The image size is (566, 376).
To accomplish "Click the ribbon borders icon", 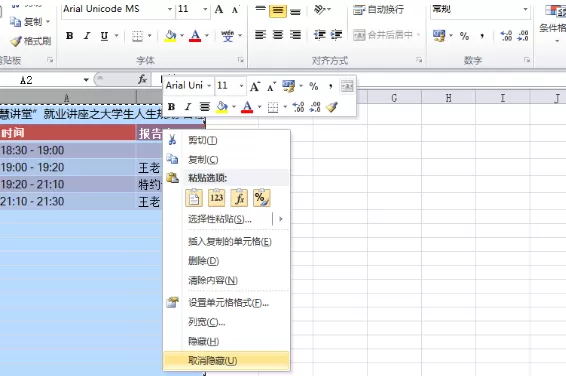I will [137, 36].
